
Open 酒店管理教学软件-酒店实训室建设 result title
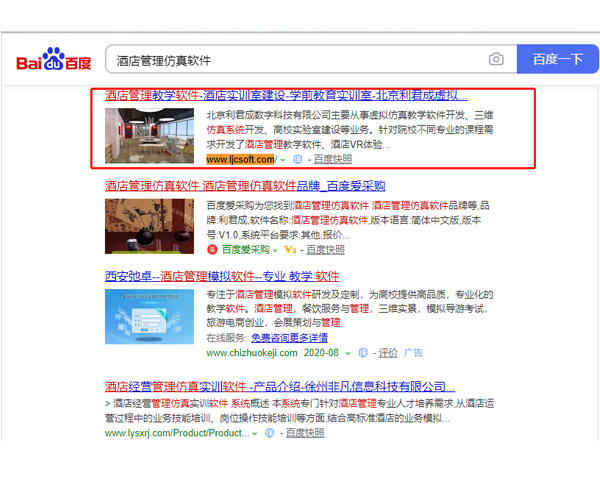click(x=286, y=95)
